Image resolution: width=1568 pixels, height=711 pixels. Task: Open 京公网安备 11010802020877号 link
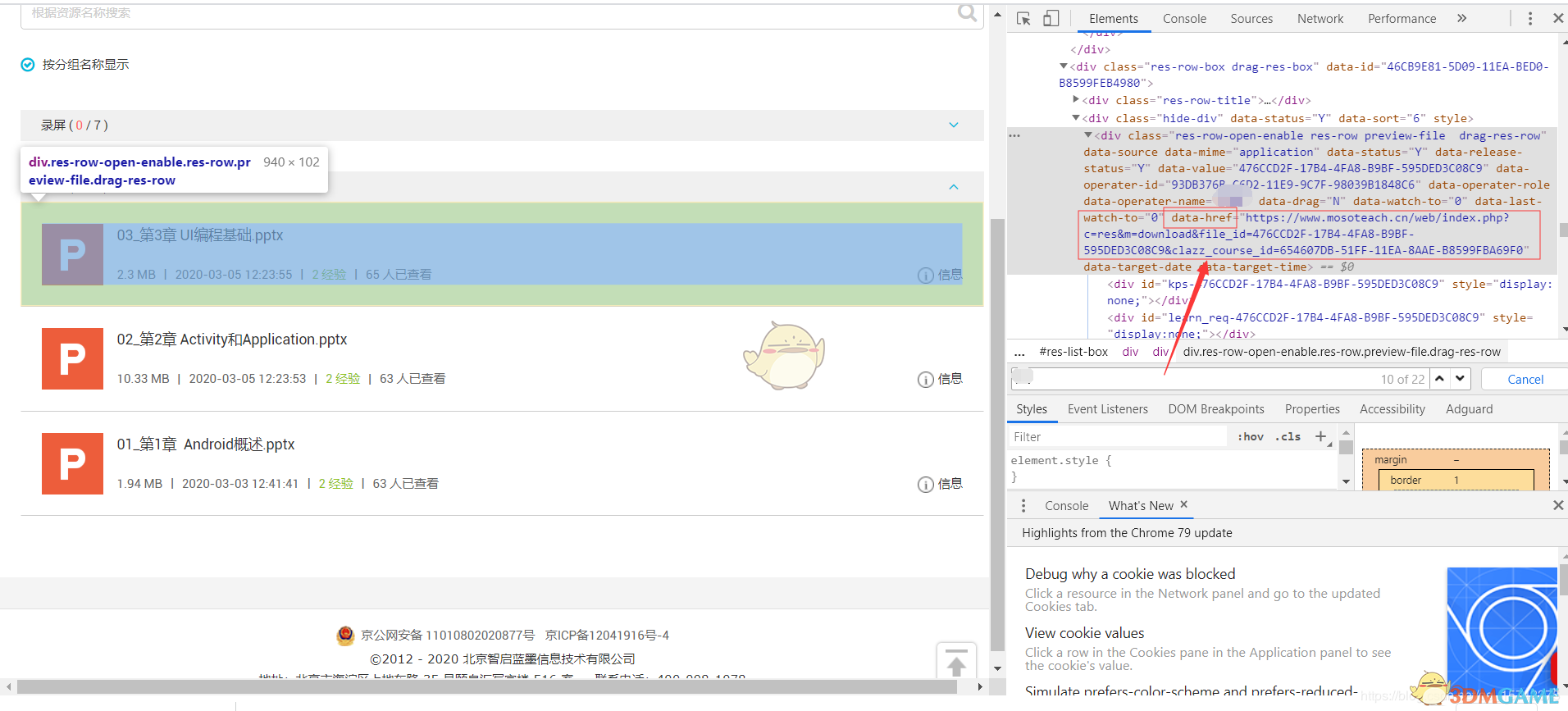click(448, 636)
